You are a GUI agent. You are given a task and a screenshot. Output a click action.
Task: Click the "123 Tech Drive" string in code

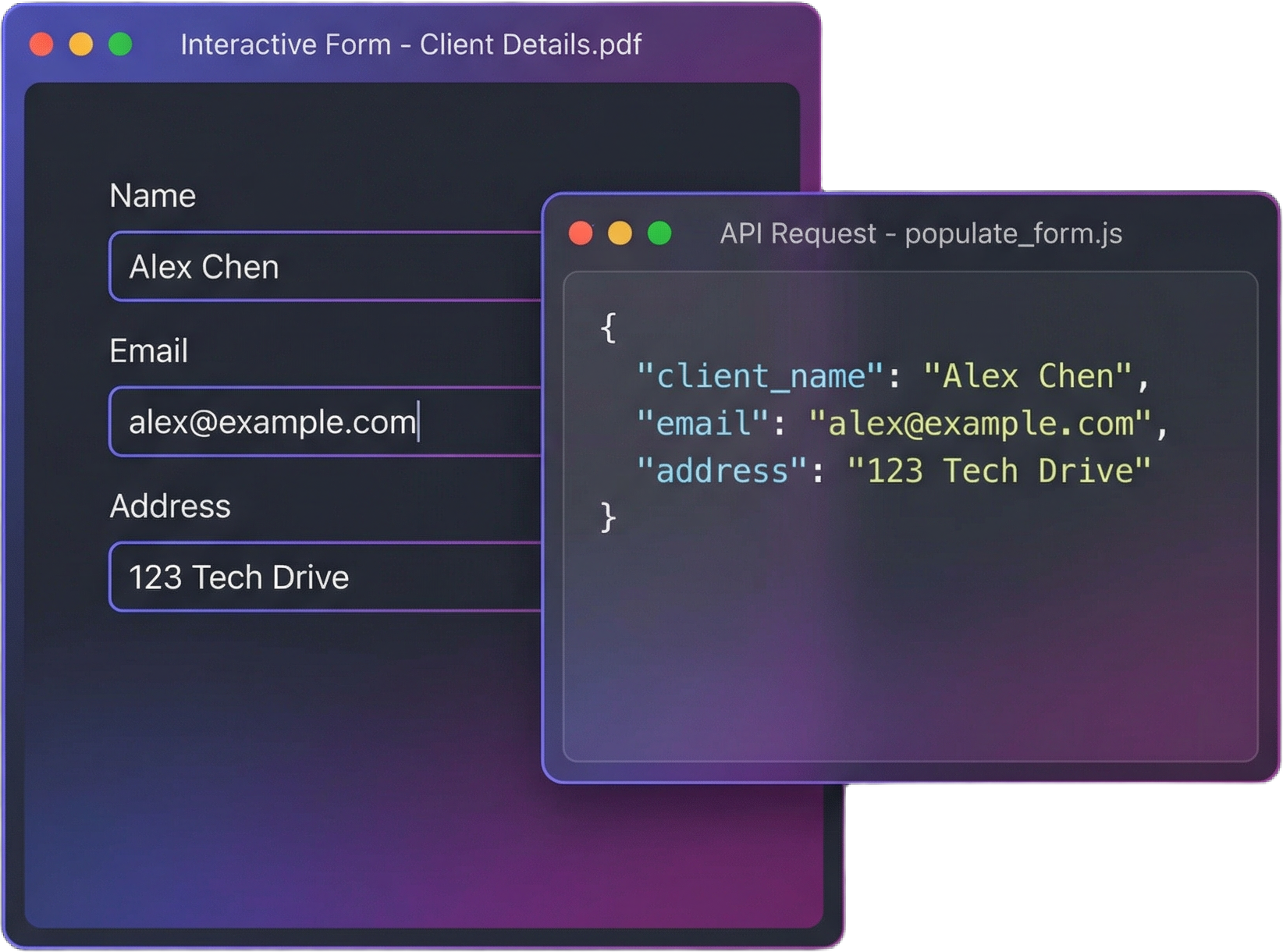(999, 471)
